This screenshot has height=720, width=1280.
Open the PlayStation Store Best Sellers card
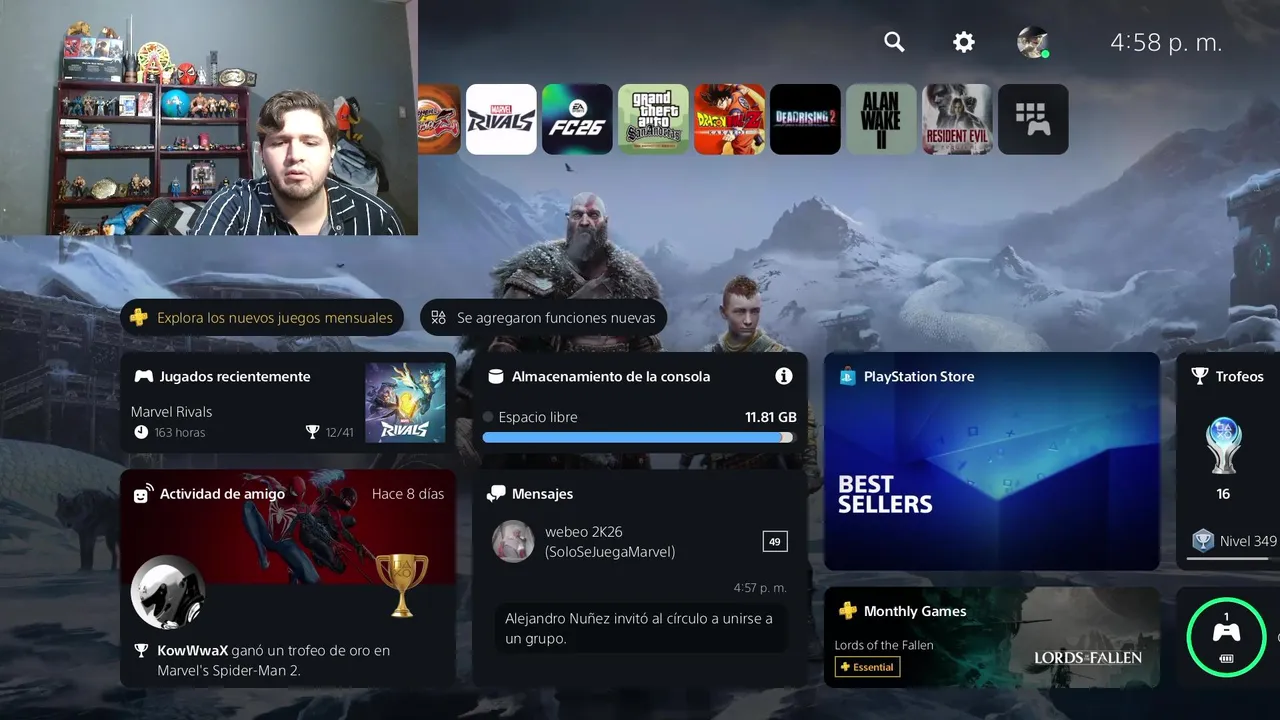(992, 461)
